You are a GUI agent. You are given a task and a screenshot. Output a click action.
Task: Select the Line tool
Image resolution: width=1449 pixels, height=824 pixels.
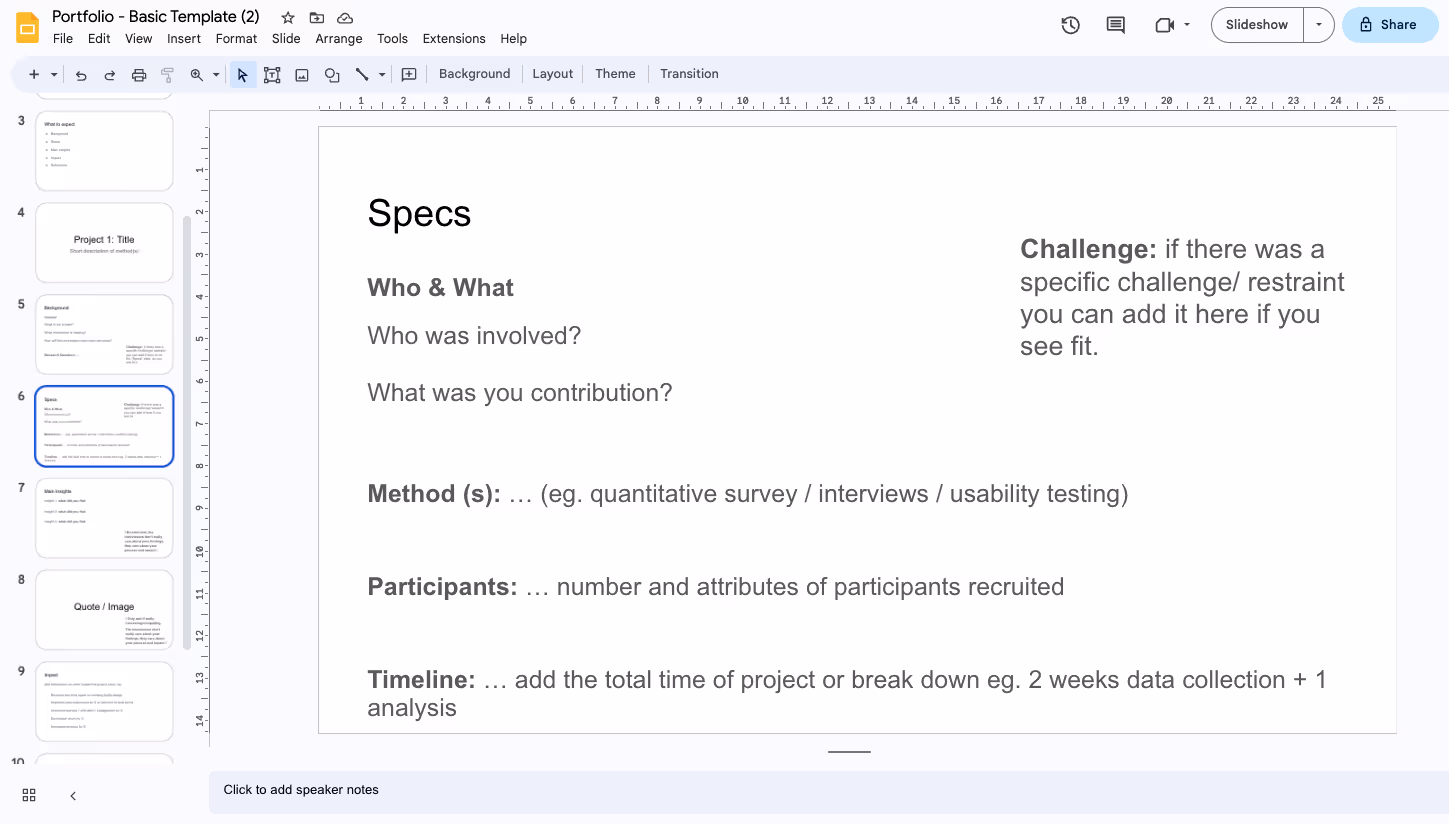pyautogui.click(x=360, y=74)
